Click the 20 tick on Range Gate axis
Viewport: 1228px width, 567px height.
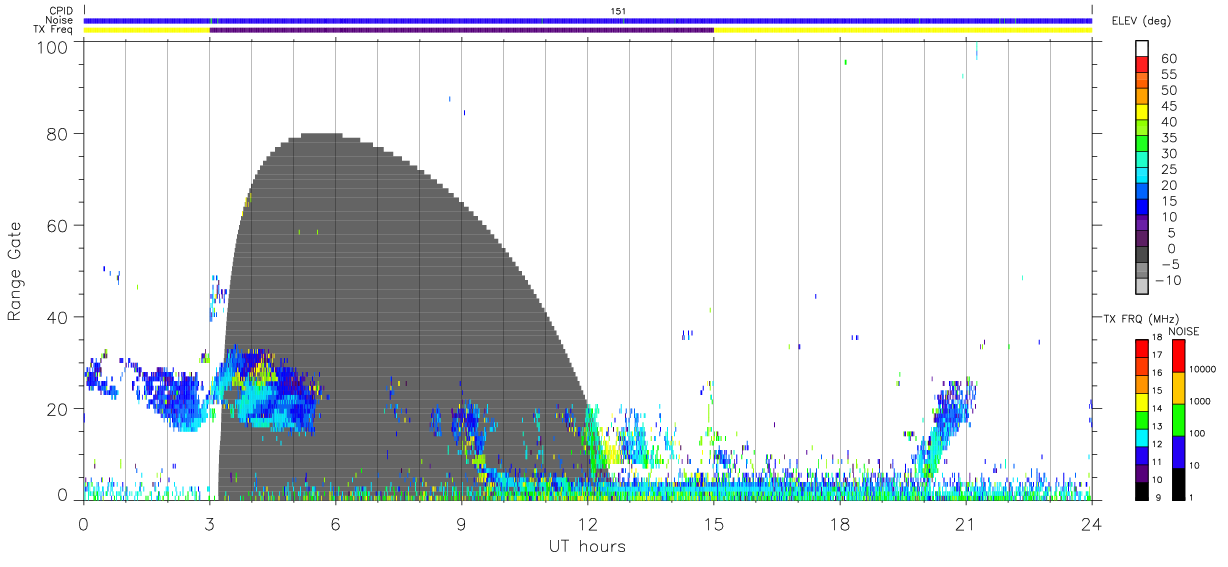pos(57,409)
